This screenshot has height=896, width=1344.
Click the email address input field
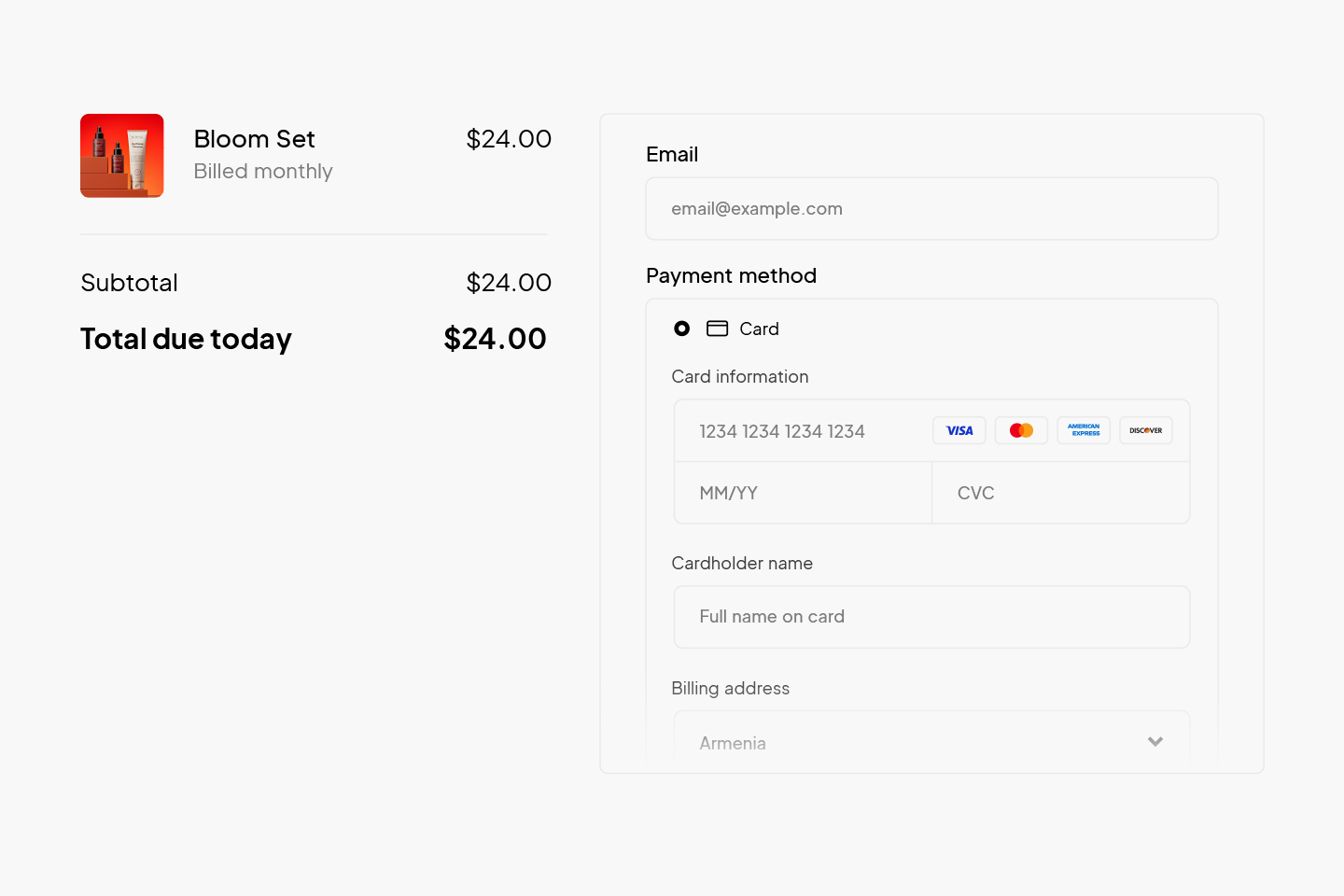point(931,208)
